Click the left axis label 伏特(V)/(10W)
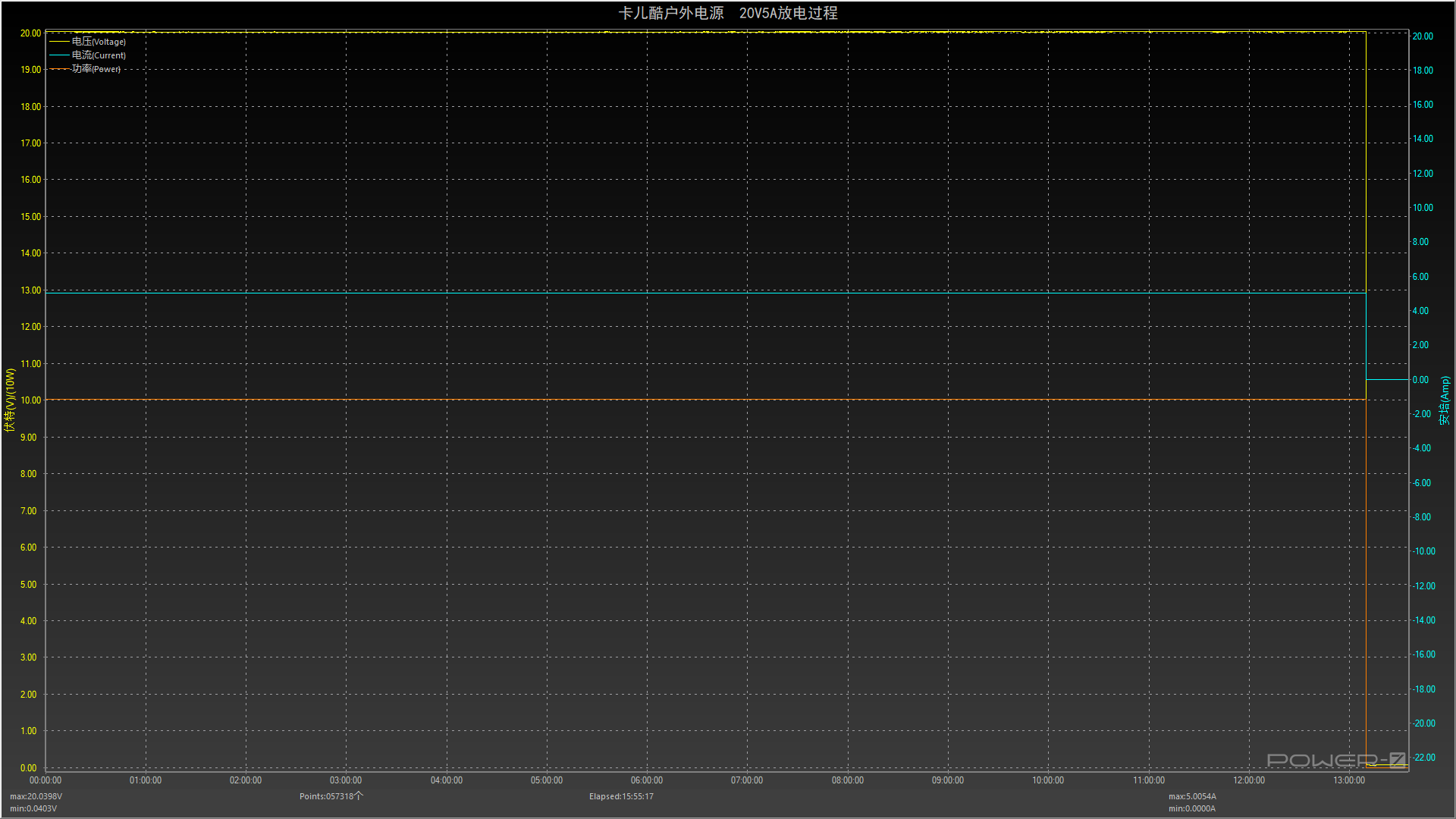1456x819 pixels. pos(10,400)
